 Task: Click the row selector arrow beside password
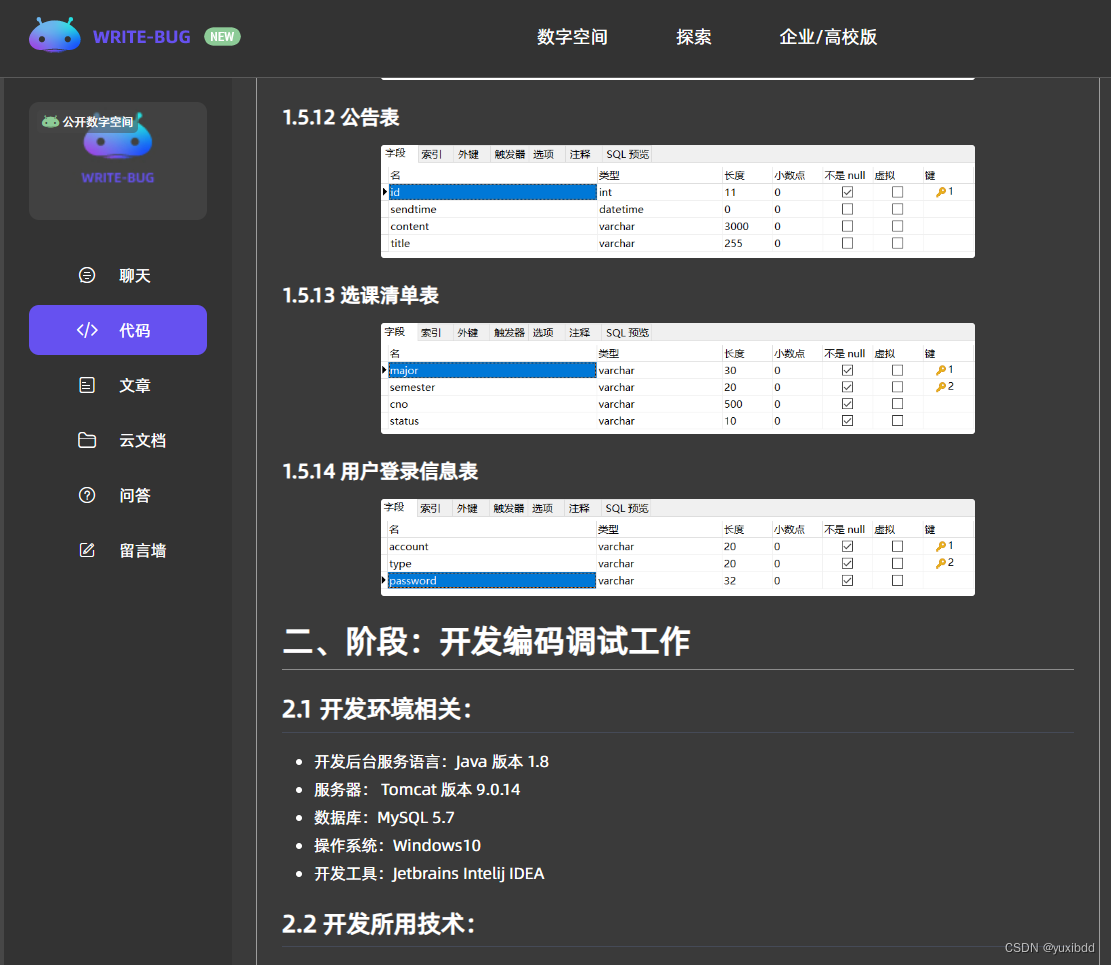click(384, 580)
